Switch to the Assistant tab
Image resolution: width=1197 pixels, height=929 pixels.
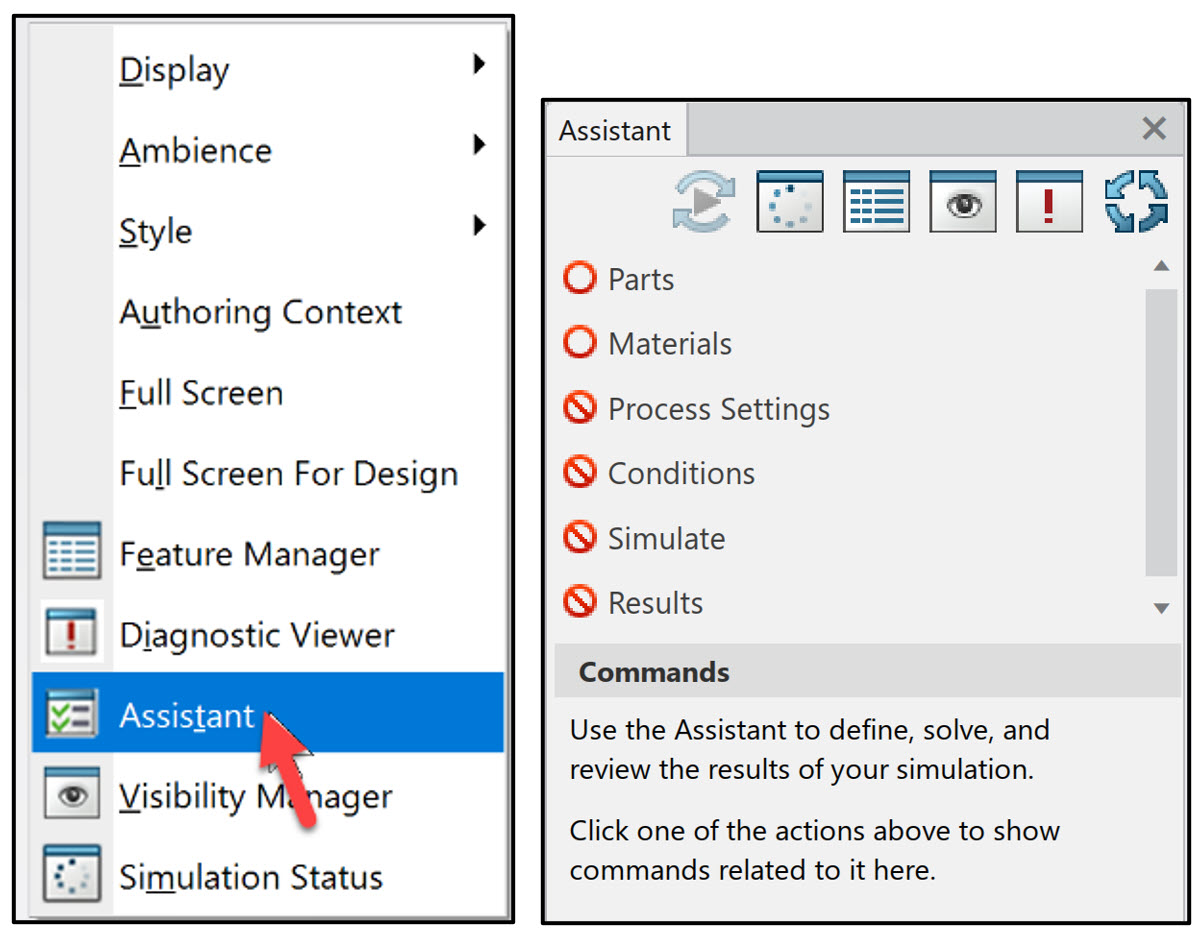point(614,130)
